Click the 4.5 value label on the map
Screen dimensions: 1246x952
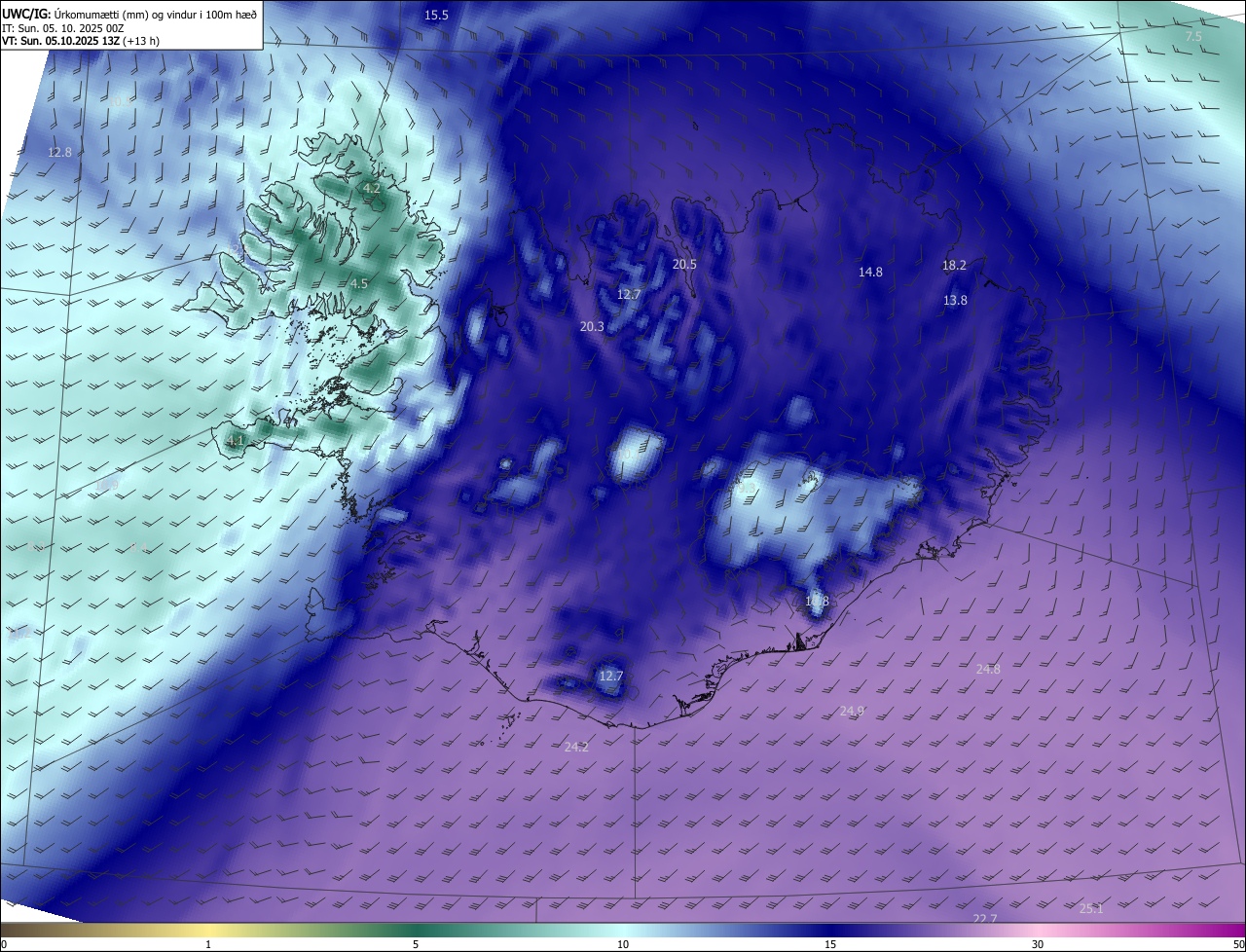359,284
